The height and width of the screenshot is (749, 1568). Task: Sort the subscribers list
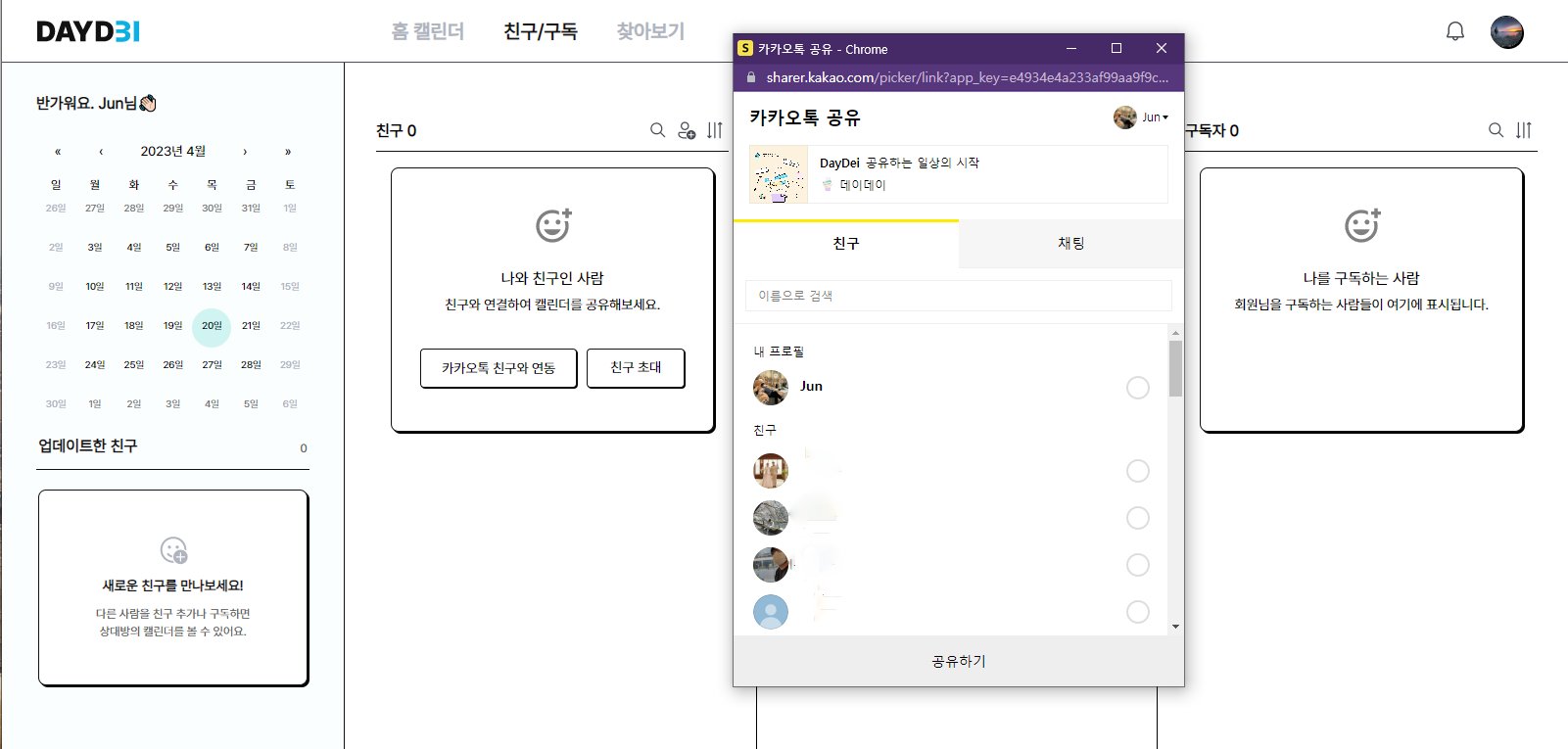coord(1524,130)
